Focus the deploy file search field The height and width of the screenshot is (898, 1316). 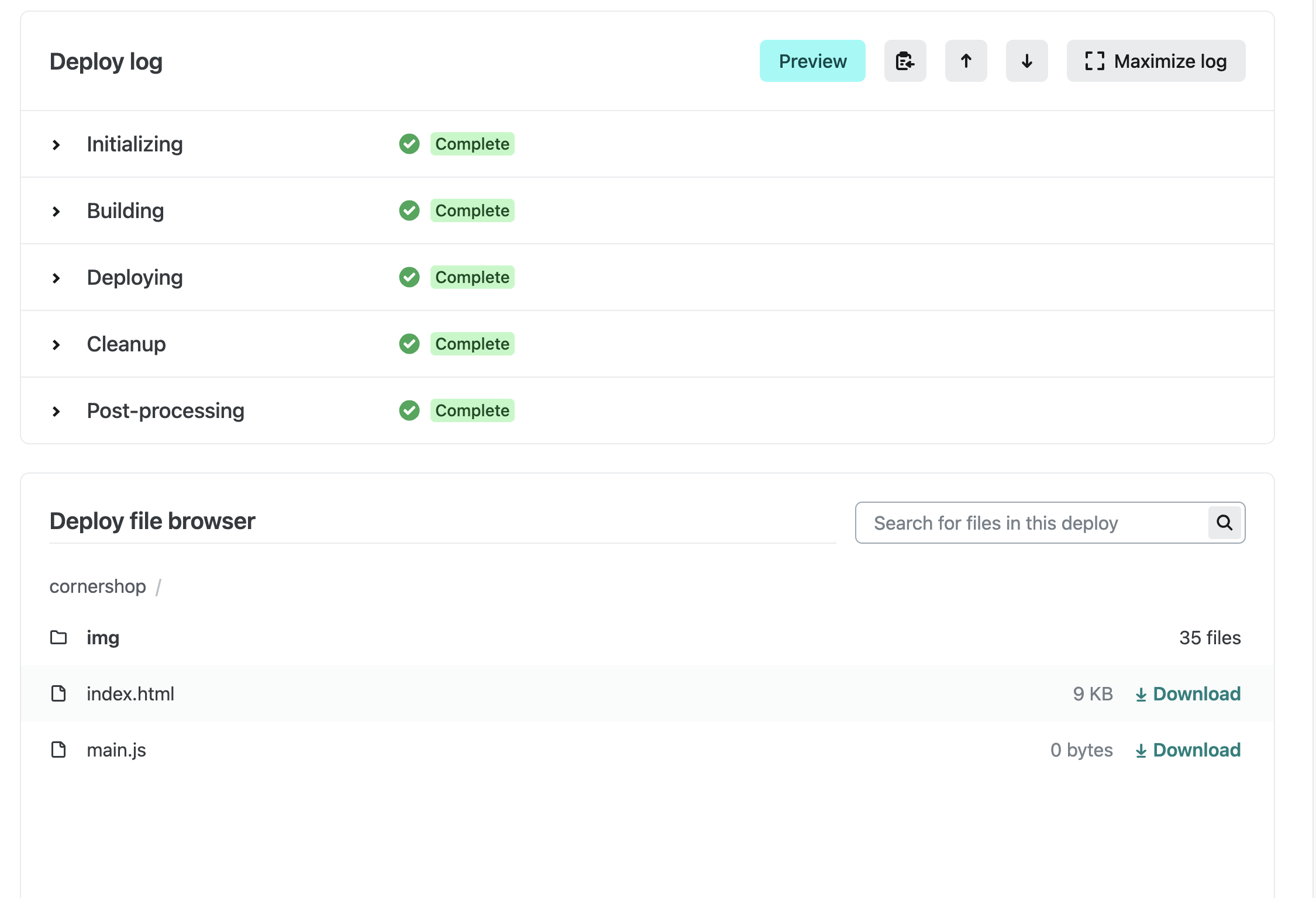tap(1029, 523)
